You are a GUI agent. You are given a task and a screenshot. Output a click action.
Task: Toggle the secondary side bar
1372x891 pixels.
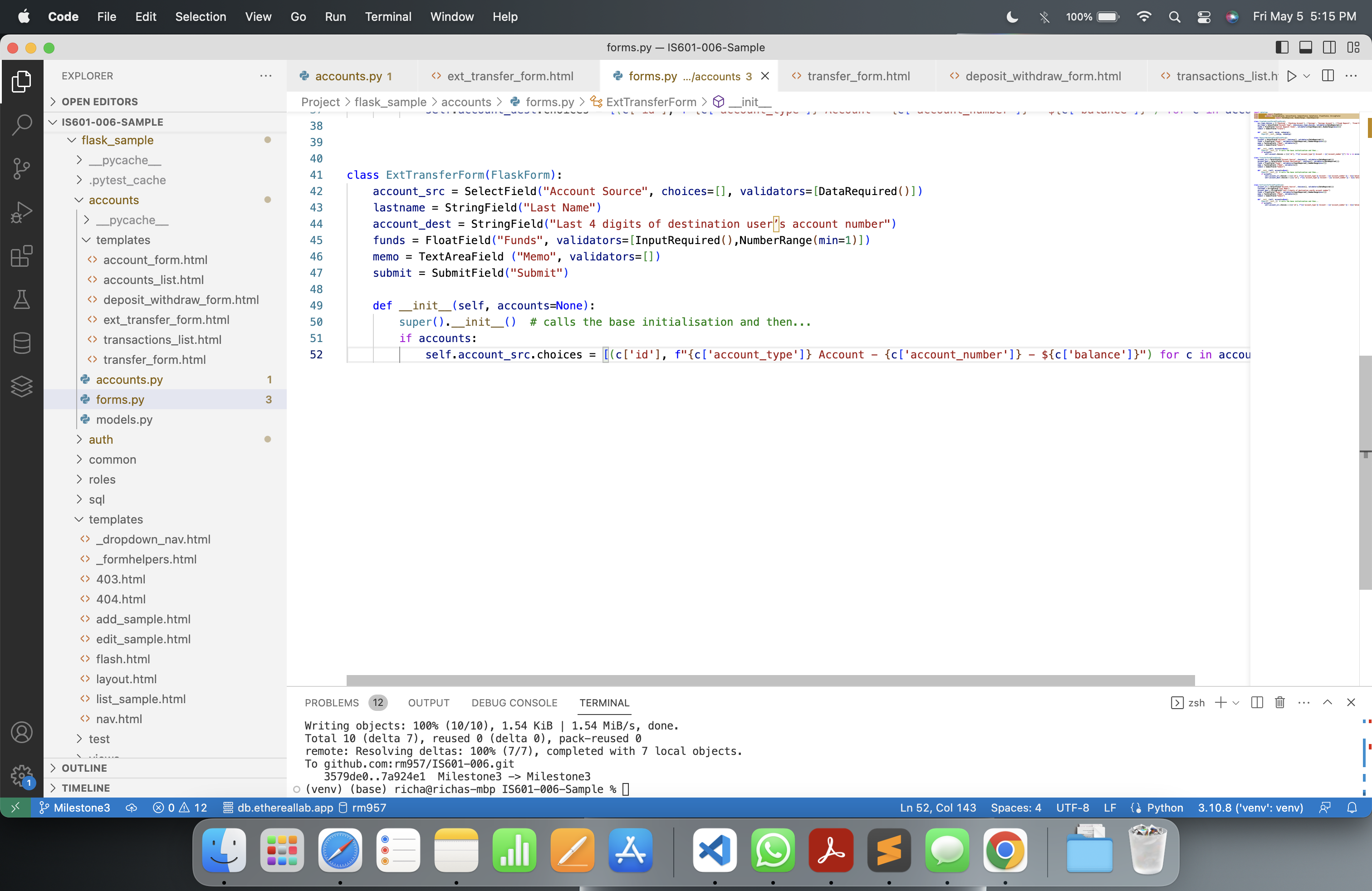coord(1329,47)
